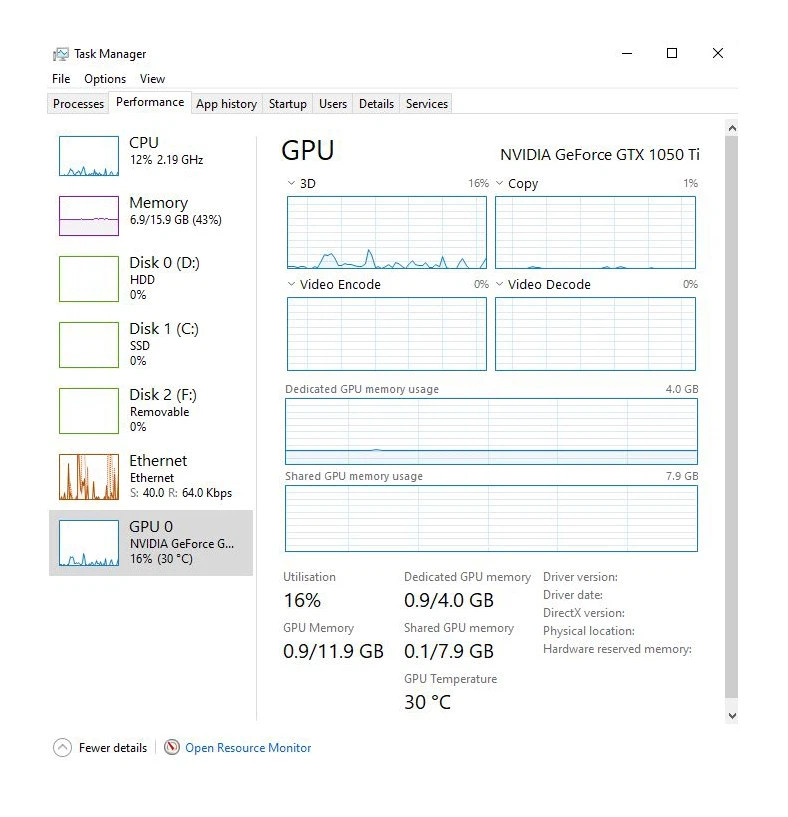Select the Disk 0 (D:) graph thumbnail
The width and height of the screenshot is (788, 817).
[x=89, y=279]
